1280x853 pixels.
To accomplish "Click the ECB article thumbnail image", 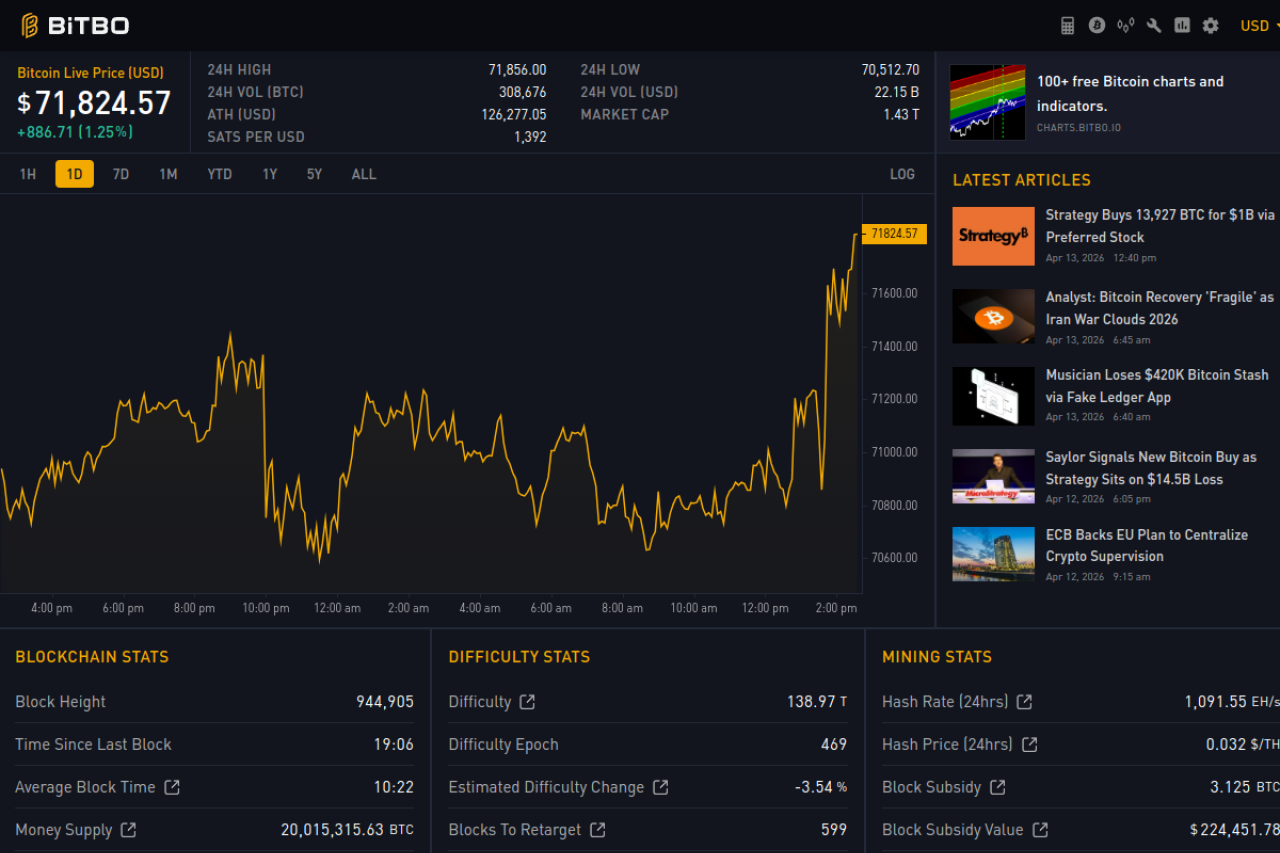I will coord(993,554).
